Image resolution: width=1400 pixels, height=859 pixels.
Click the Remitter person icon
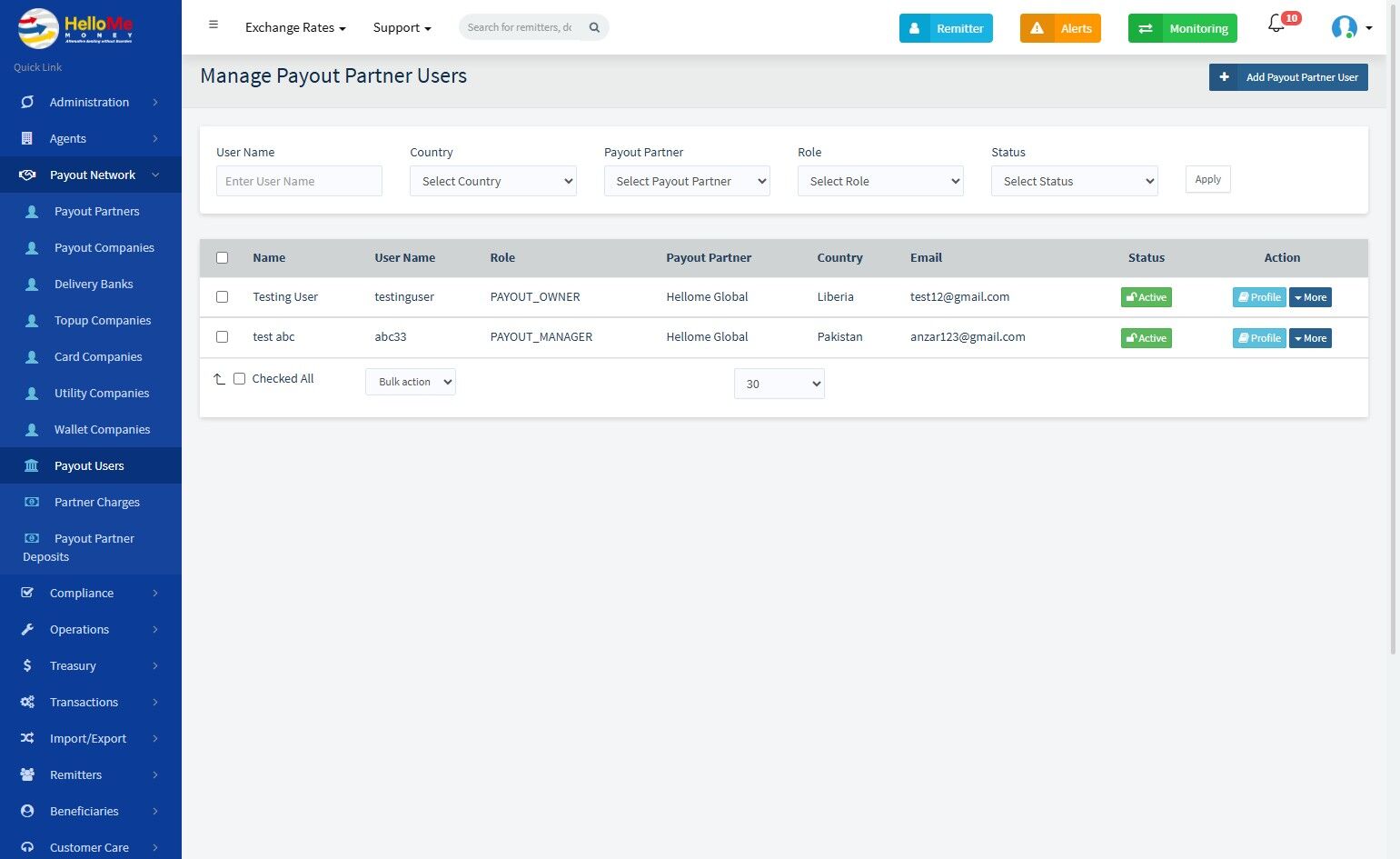coord(915,28)
